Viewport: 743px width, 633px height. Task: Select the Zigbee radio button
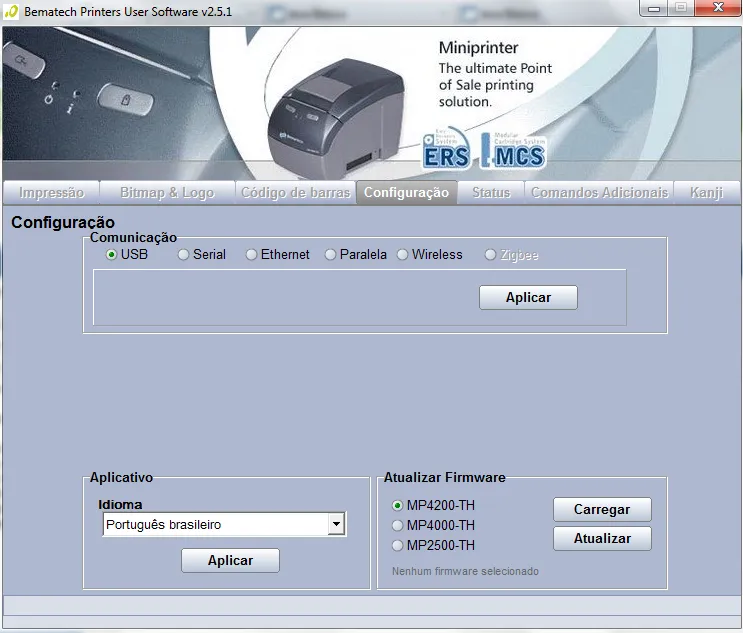point(490,255)
